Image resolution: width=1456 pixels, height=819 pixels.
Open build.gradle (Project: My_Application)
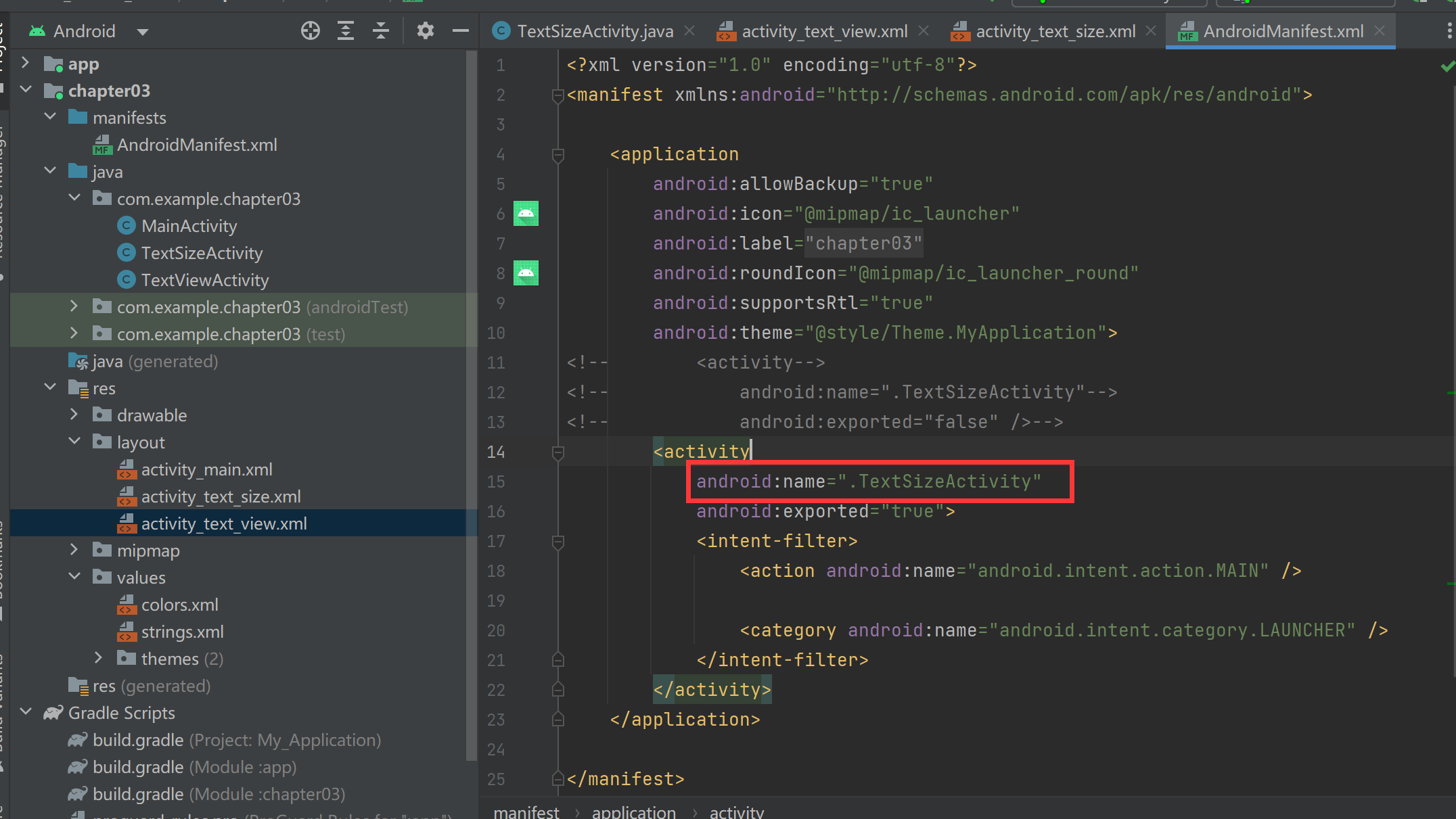[x=237, y=740]
